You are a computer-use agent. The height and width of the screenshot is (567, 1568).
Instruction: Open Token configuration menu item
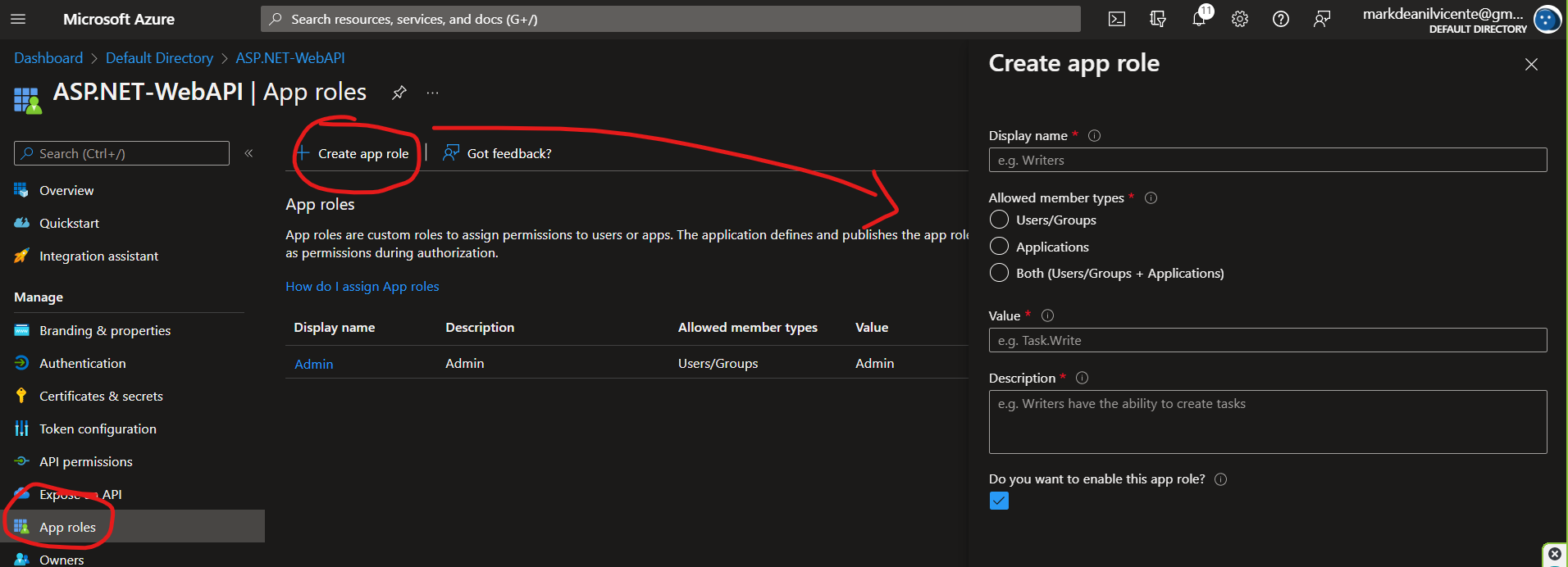98,429
